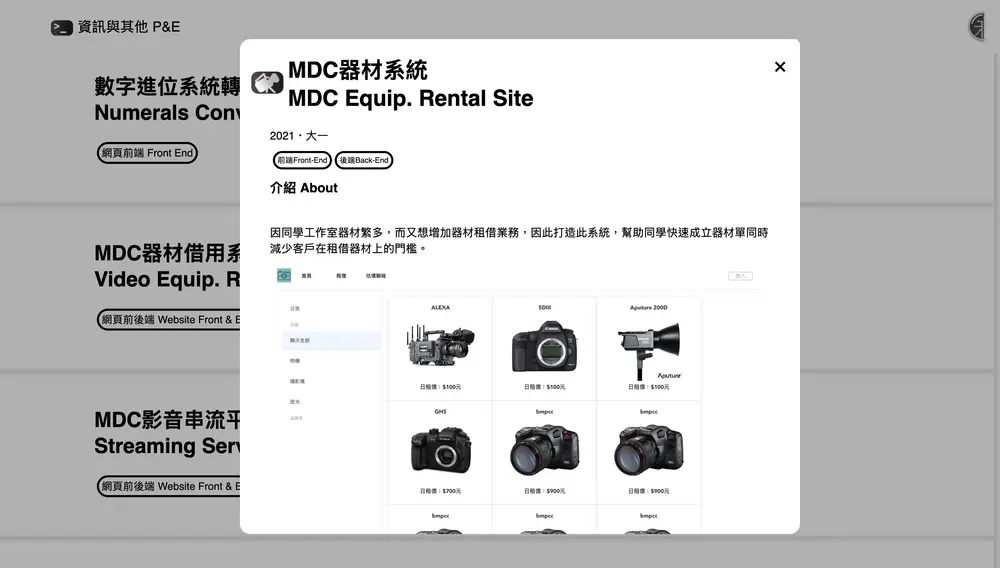Viewport: 1000px width, 568px height.
Task: Click the 前端Front-End tag in the popup
Action: click(x=302, y=160)
